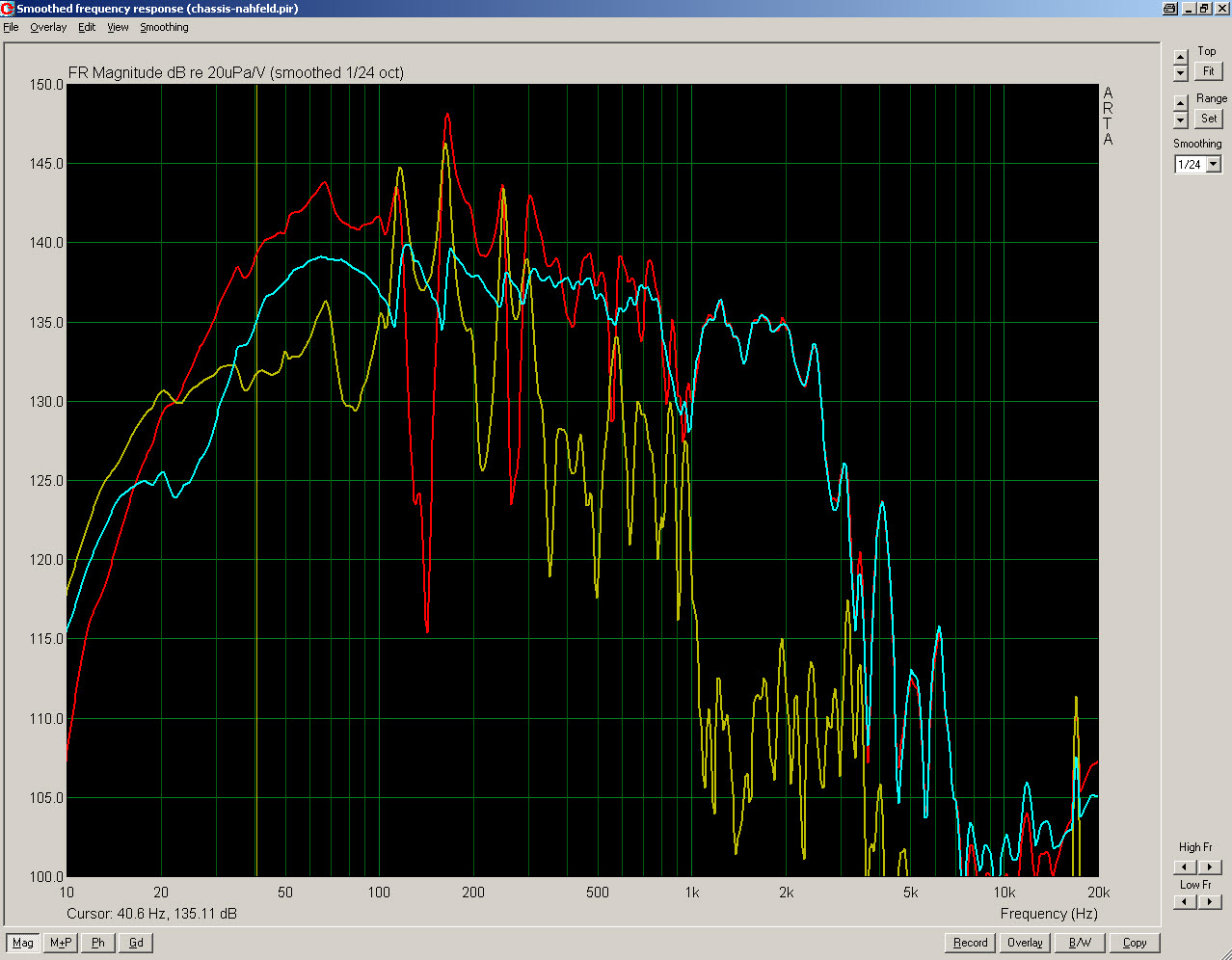Screen dimensions: 1232x960
Task: Lower Range with the down arrow
Action: 1181,120
